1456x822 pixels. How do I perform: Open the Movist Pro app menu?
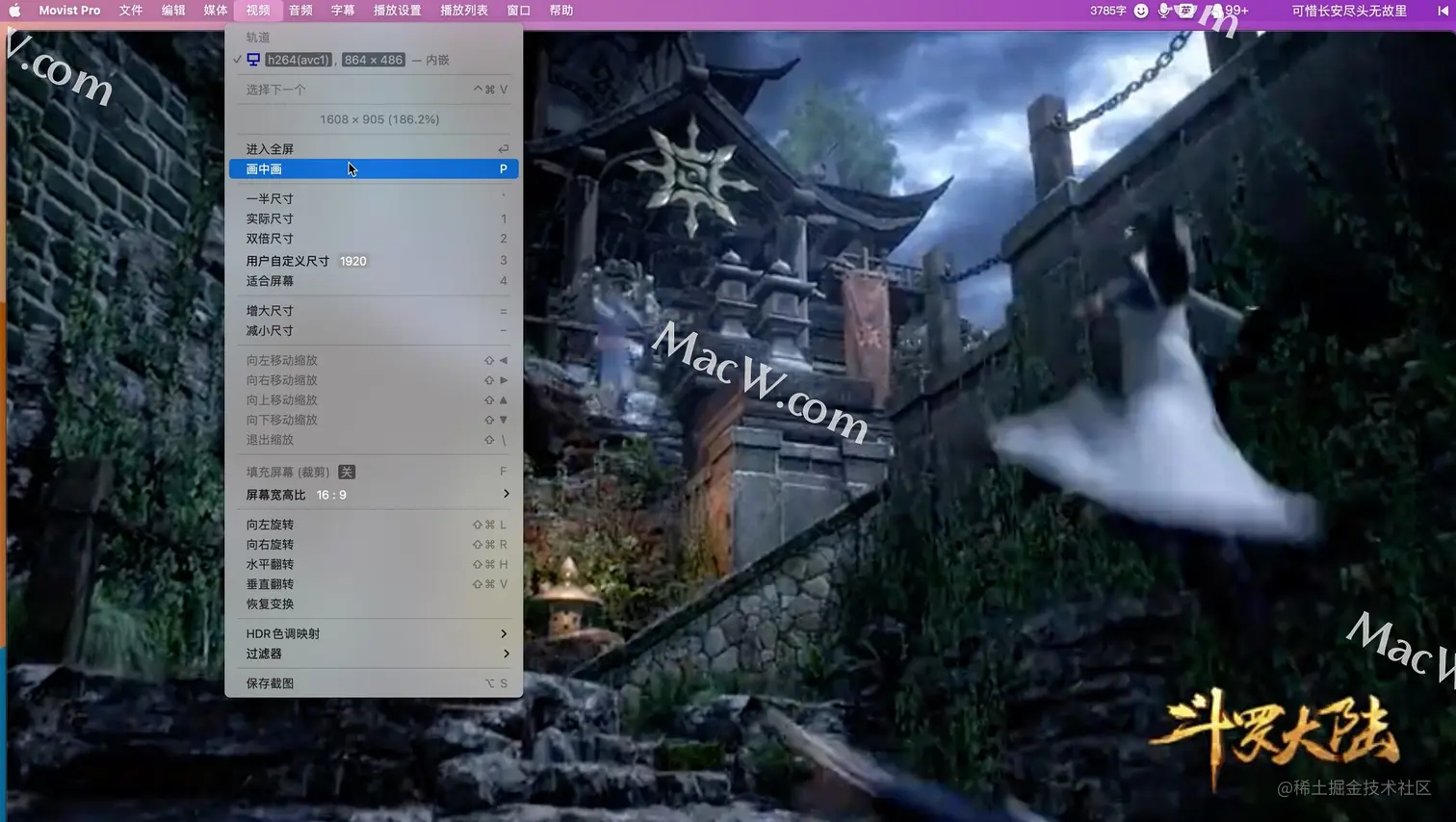pos(69,11)
